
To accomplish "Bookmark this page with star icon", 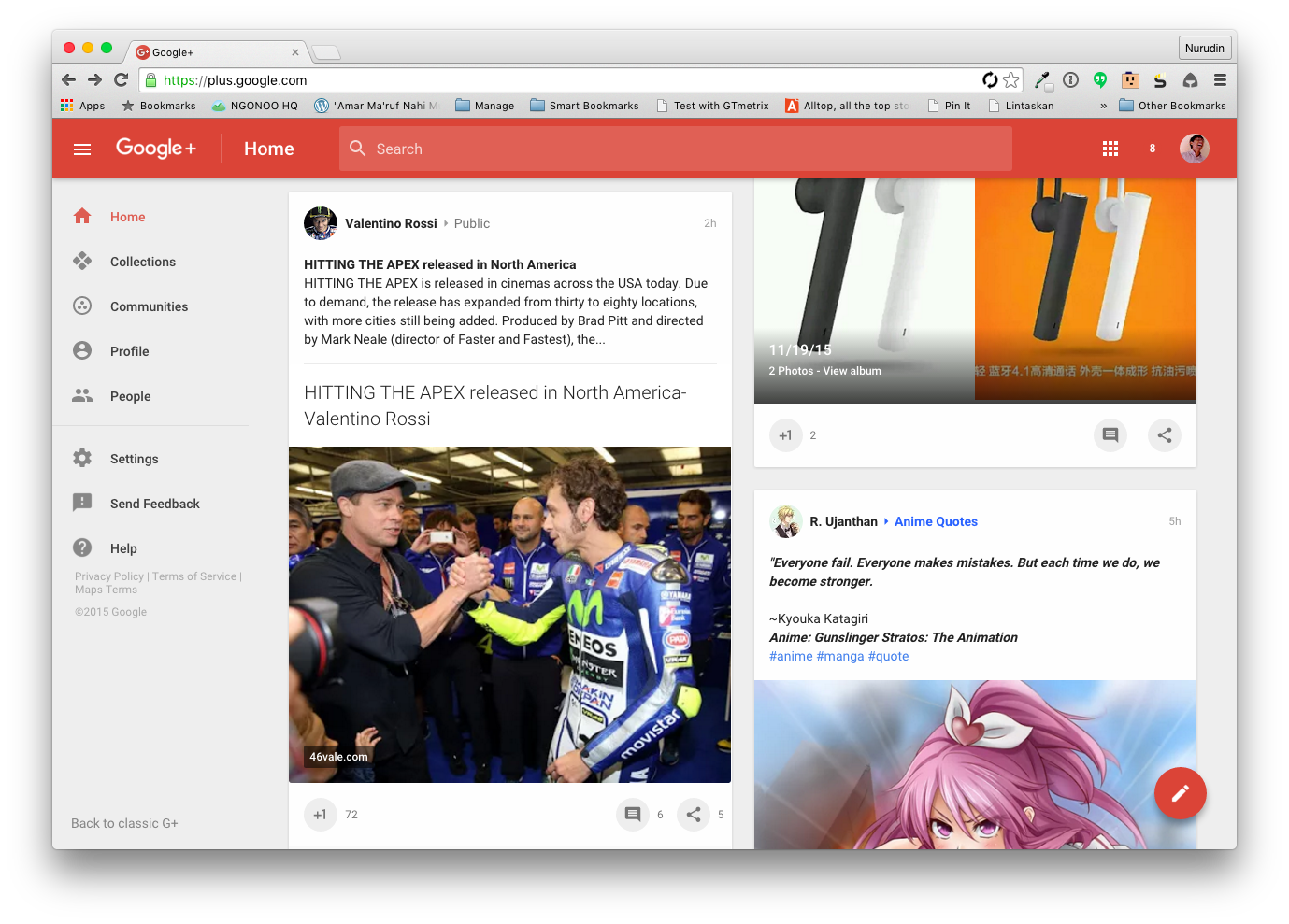I will coord(1011,80).
